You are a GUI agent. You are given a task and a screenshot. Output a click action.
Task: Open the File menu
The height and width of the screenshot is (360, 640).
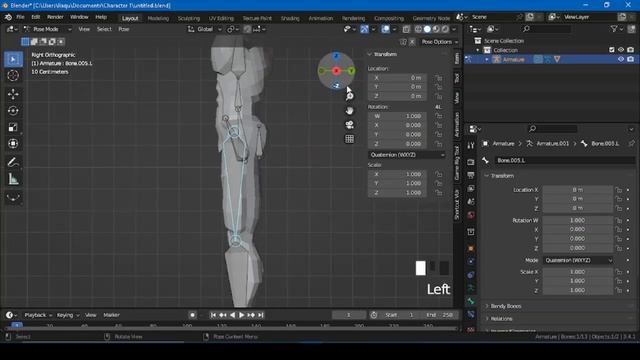(x=20, y=17)
